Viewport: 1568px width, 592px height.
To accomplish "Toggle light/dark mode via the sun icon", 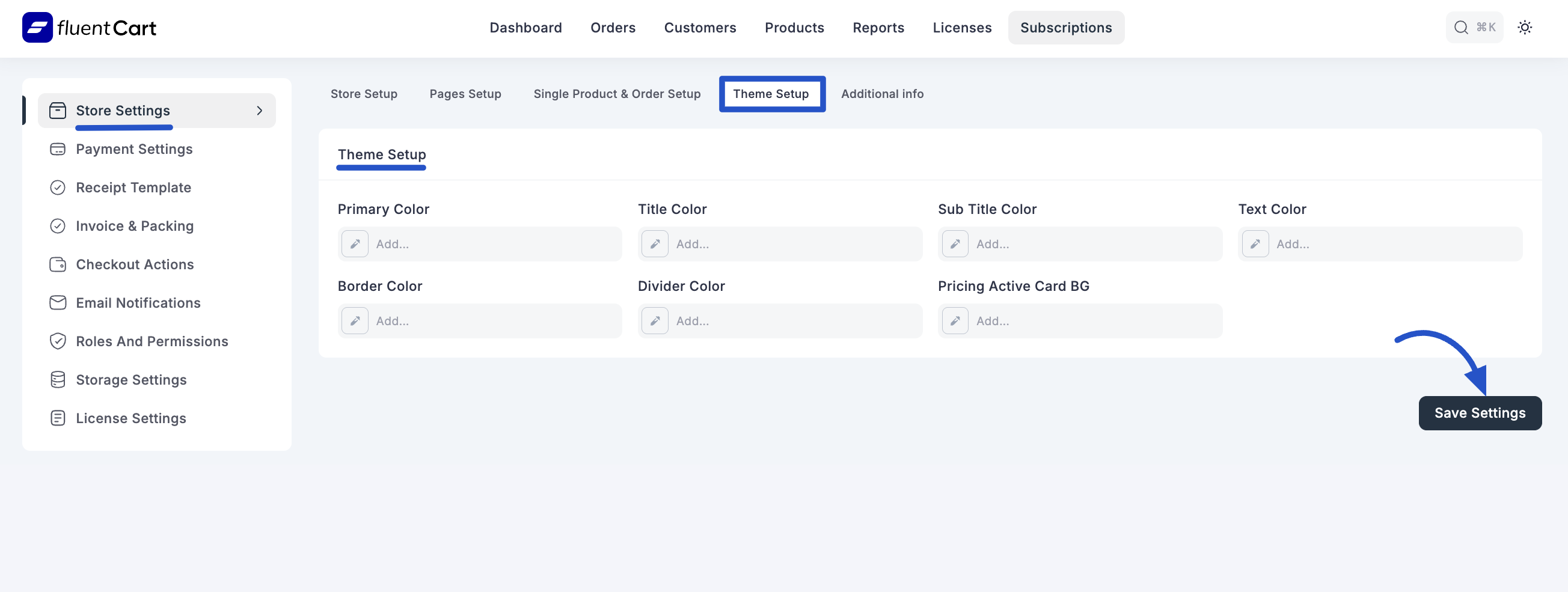I will (x=1525, y=28).
